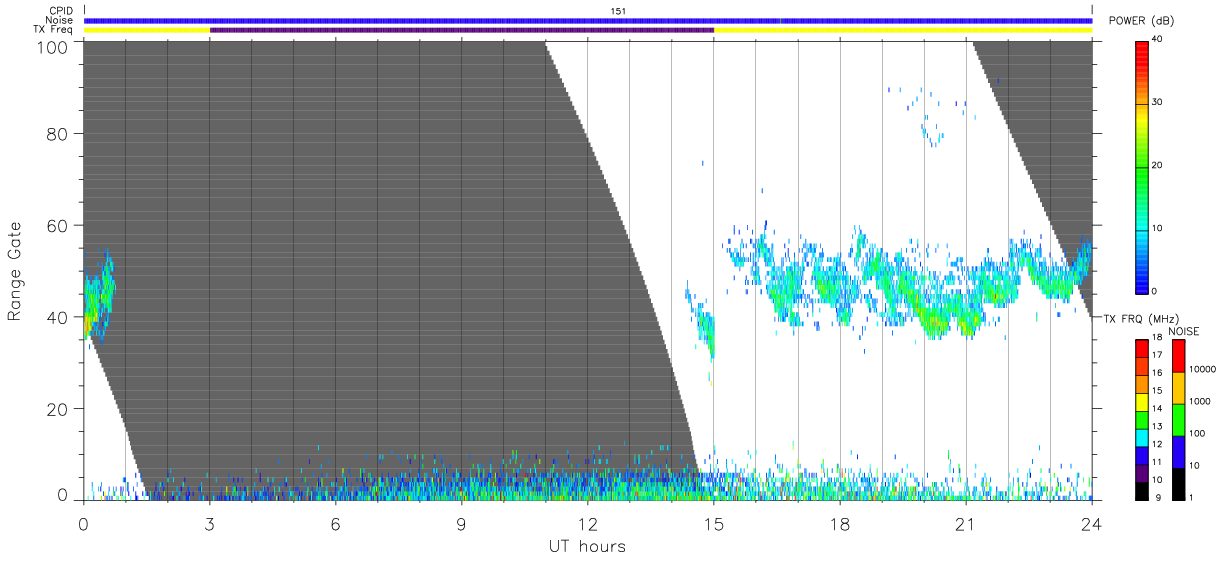This screenshot has height=567, width=1228.
Task: Click the "UT hours" x-axis title
Action: tap(587, 547)
